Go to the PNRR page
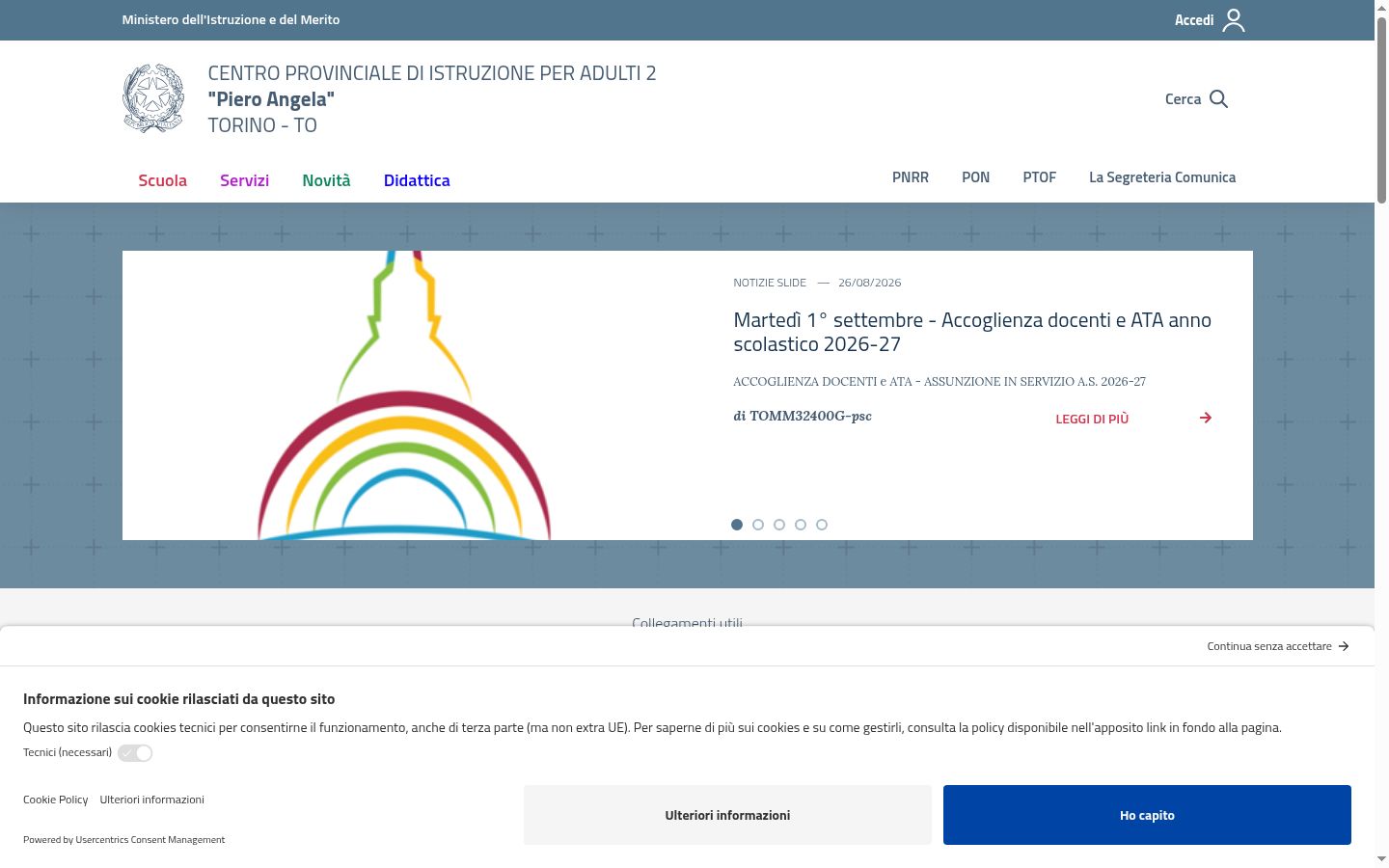 911,177
